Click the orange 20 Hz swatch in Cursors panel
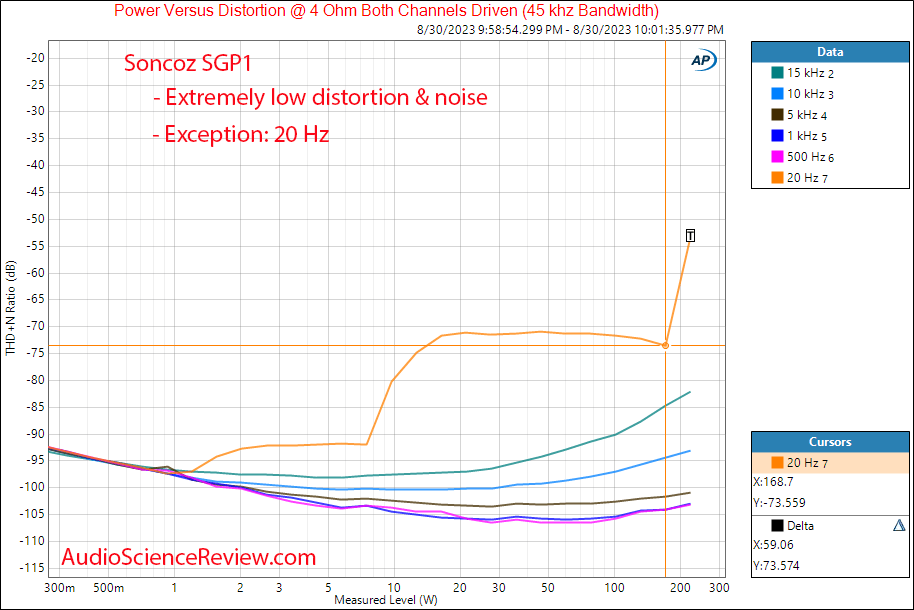914x610 pixels. point(777,462)
